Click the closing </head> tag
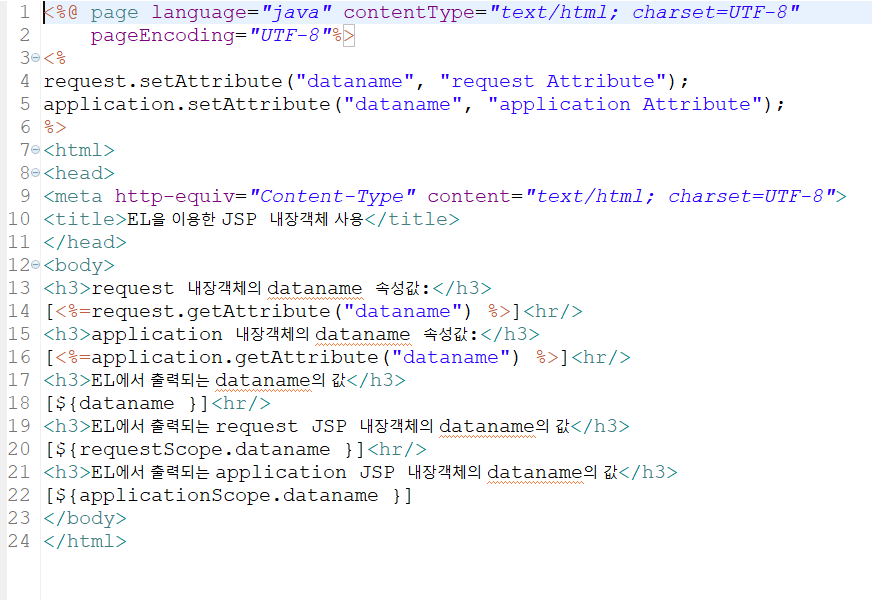Screen dimensions: 872x600 [85, 242]
